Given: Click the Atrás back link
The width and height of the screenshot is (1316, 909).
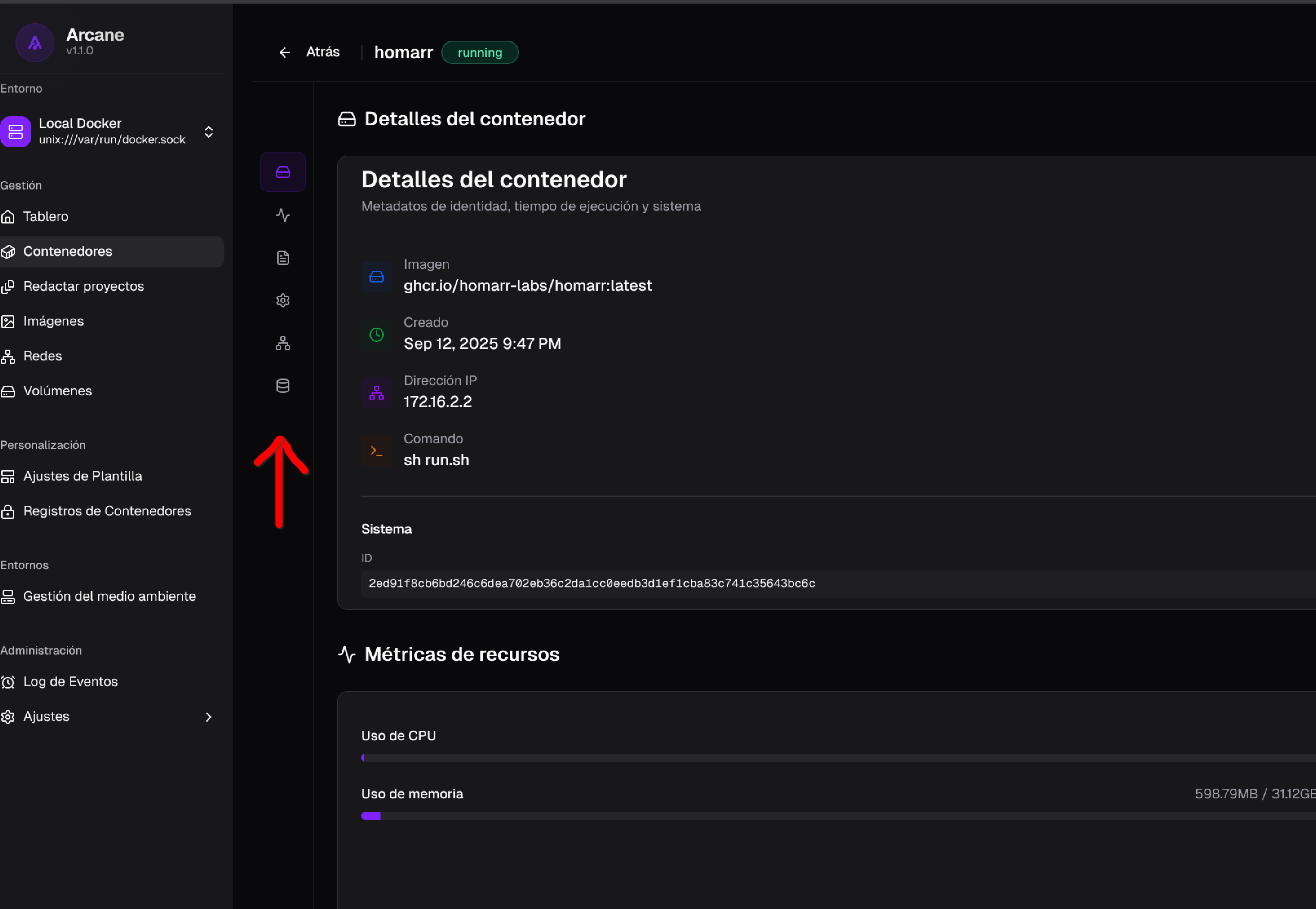Looking at the screenshot, I should click(x=322, y=52).
